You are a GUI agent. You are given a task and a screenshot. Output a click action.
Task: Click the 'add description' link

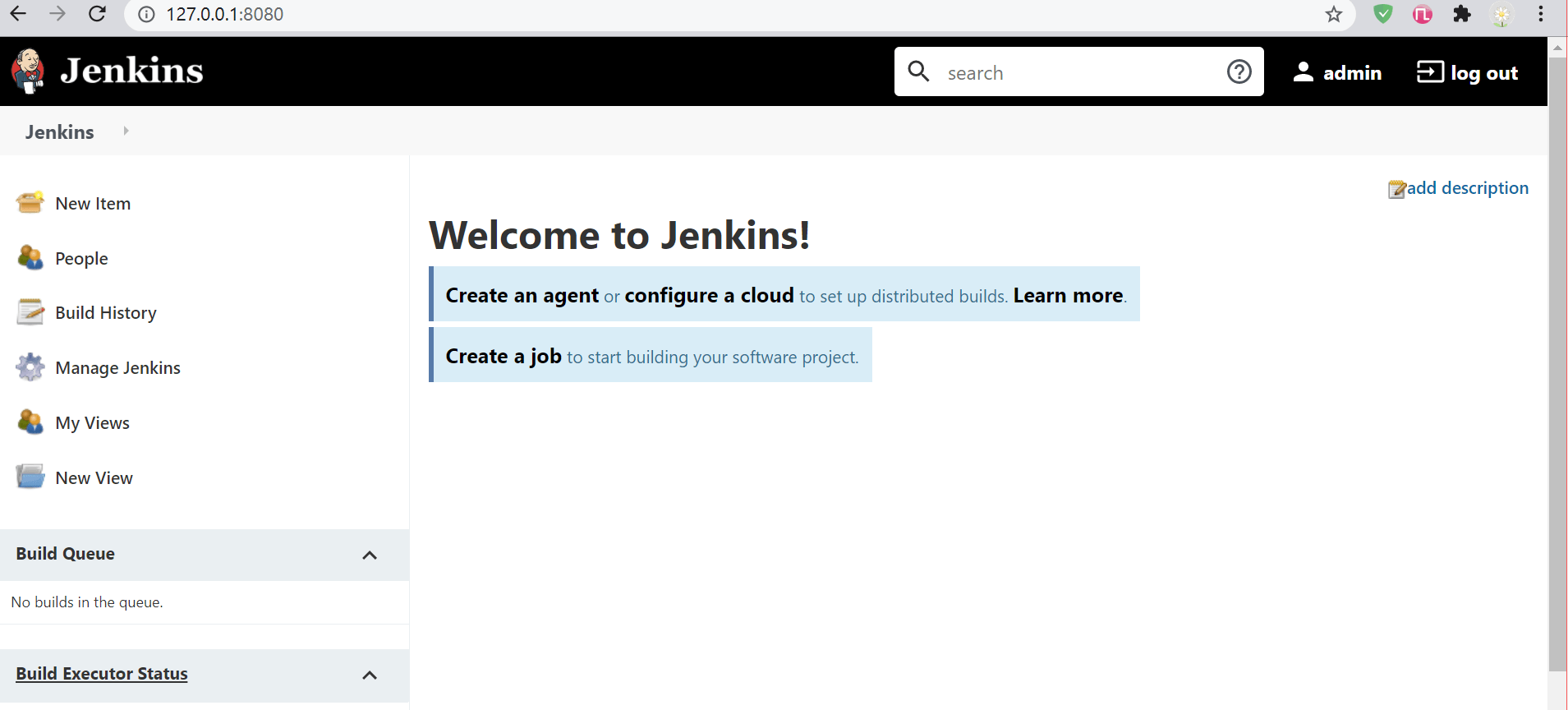1468,188
